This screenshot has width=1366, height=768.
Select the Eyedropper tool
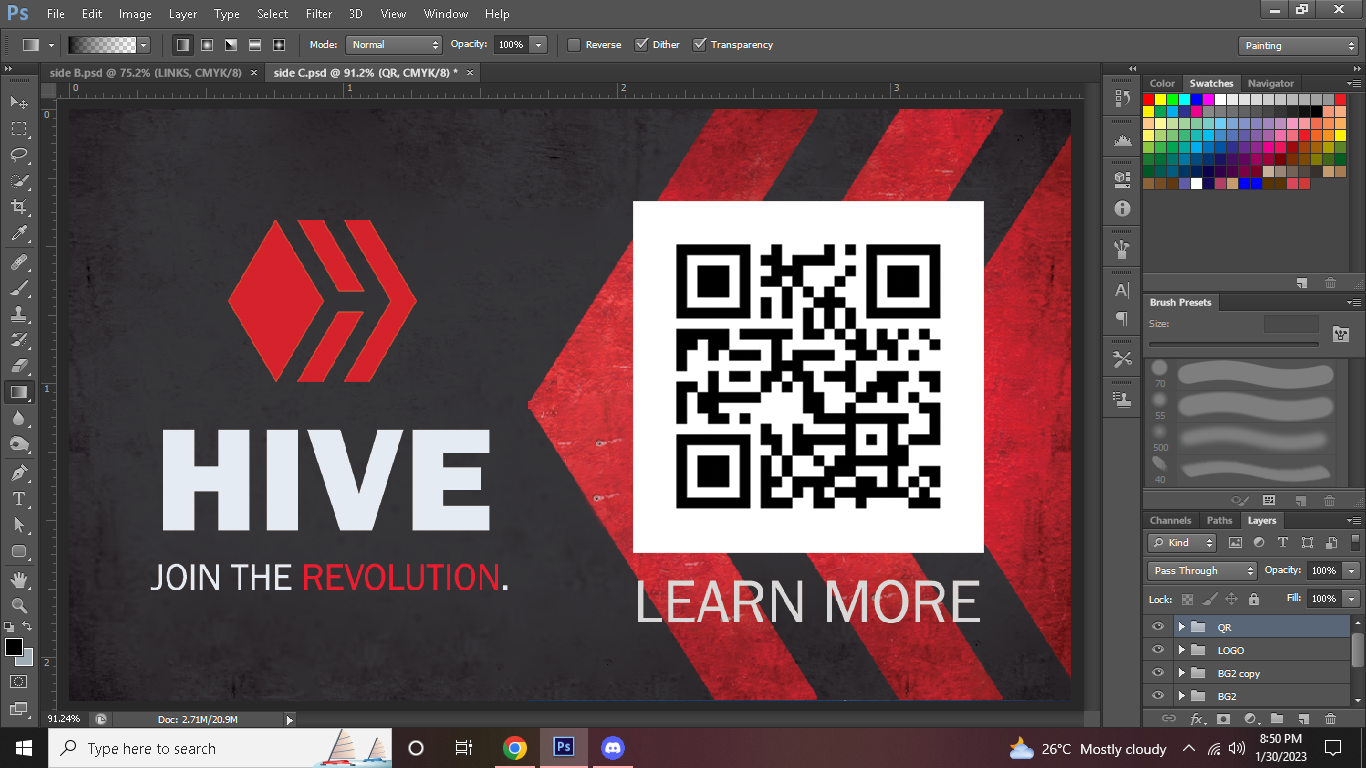pos(19,234)
